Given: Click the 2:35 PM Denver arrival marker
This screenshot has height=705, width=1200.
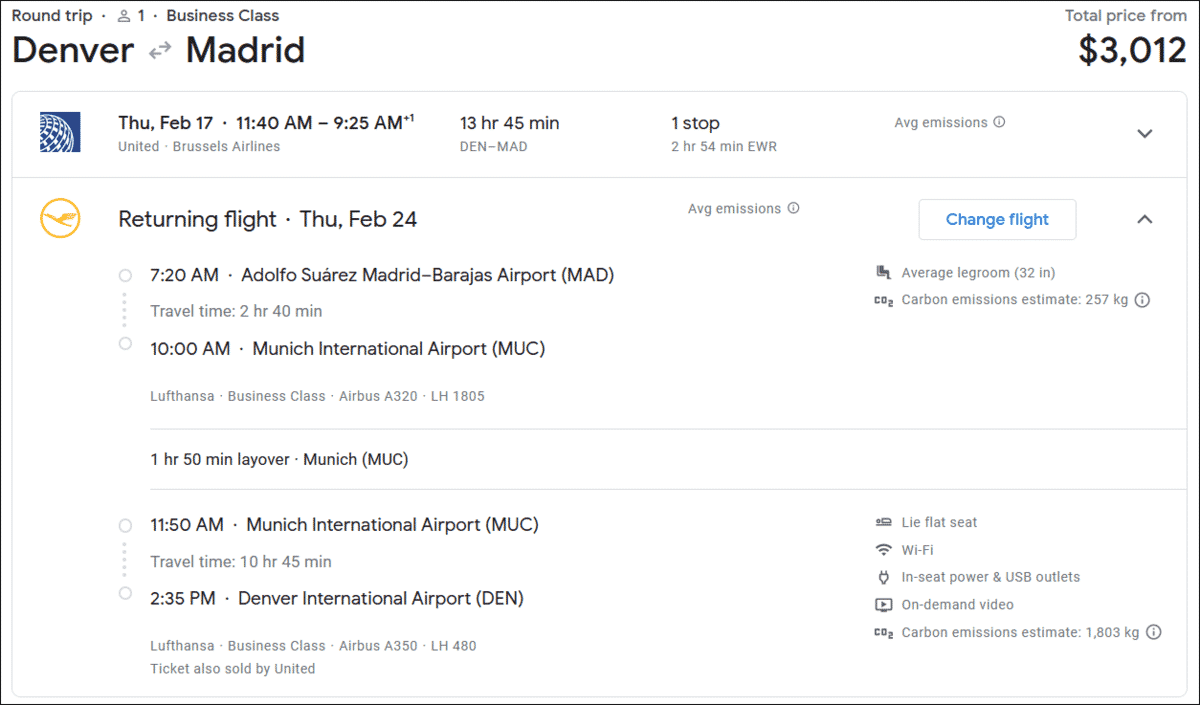Looking at the screenshot, I should (x=125, y=593).
